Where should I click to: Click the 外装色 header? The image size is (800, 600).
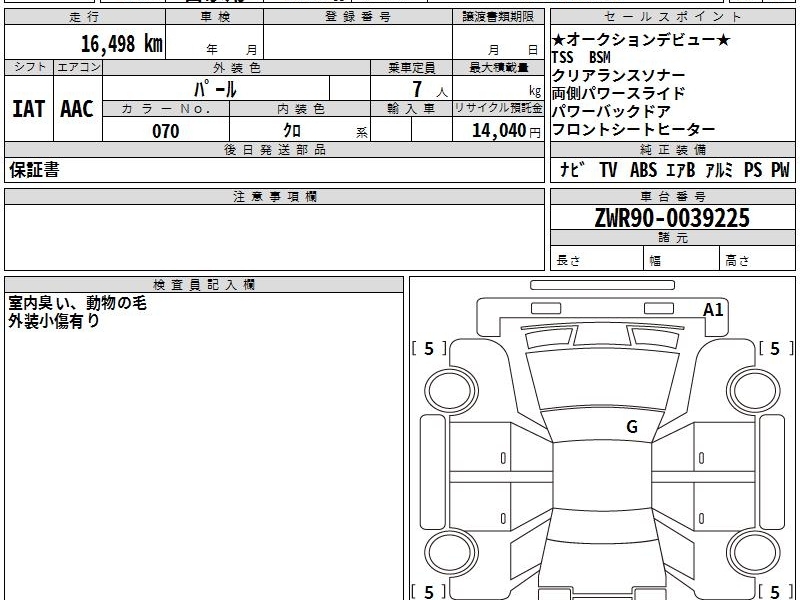(x=236, y=68)
